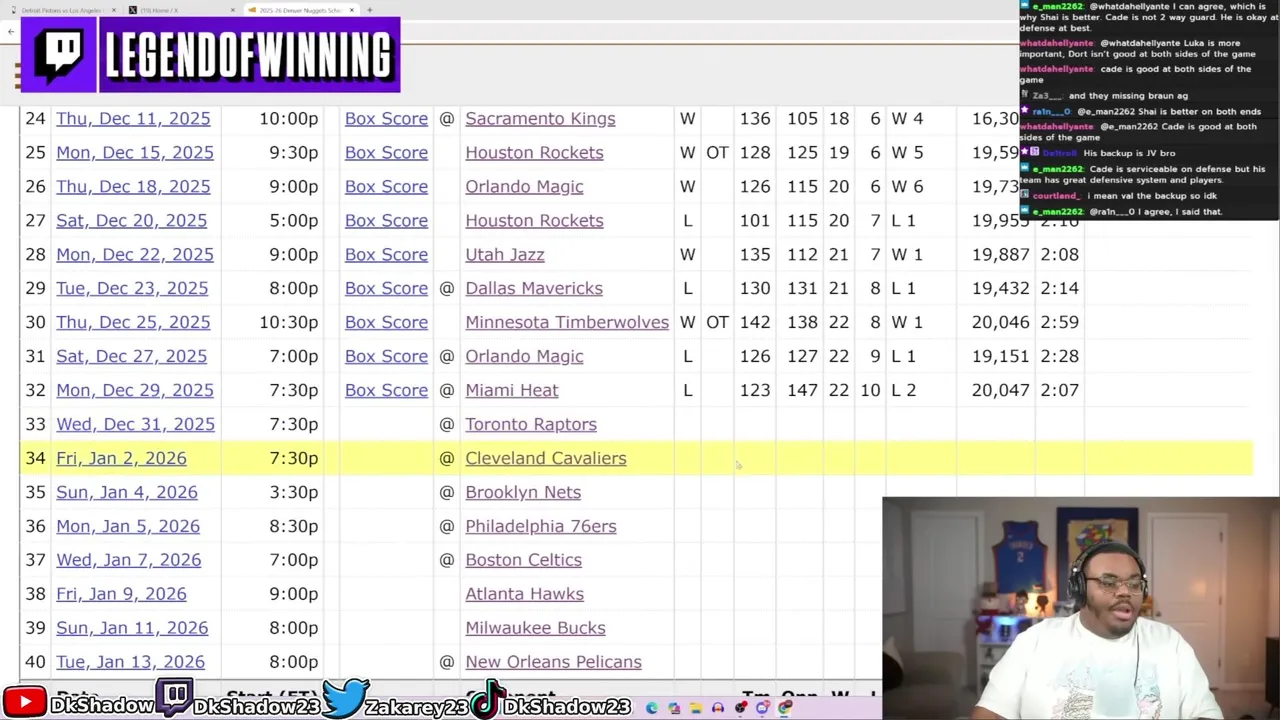This screenshot has height=720, width=1280.
Task: Open Box Score for Miami Heat game
Action: point(386,391)
